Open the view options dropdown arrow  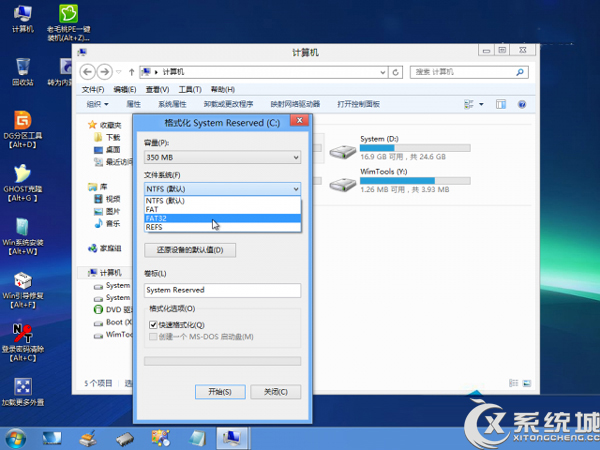point(481,104)
